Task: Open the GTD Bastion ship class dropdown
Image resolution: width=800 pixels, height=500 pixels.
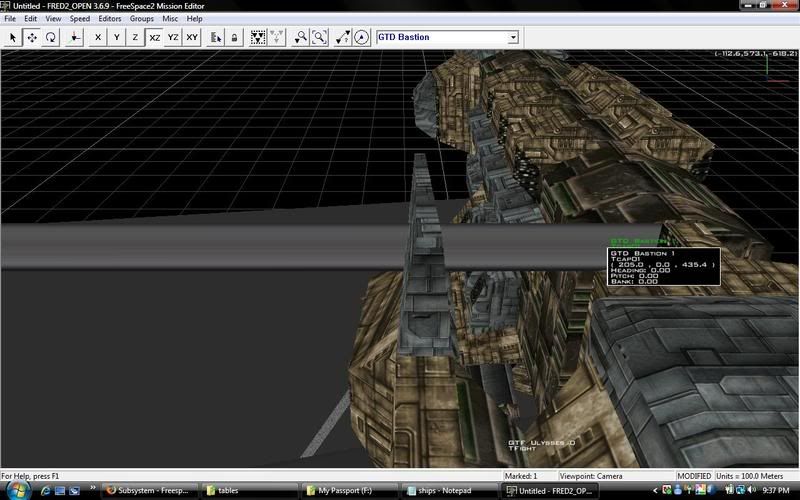Action: tap(513, 37)
